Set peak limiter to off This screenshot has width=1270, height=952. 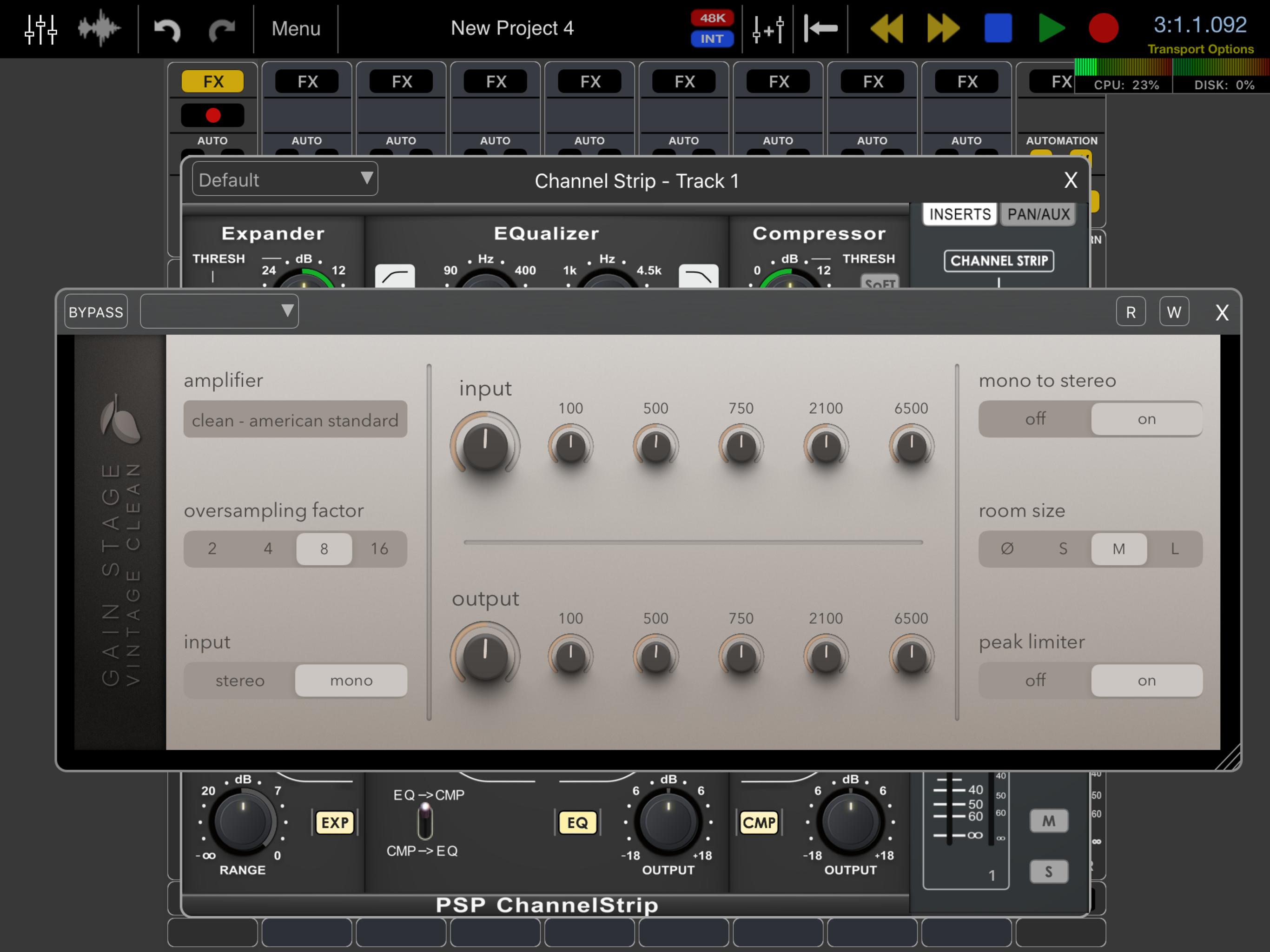(x=1035, y=681)
